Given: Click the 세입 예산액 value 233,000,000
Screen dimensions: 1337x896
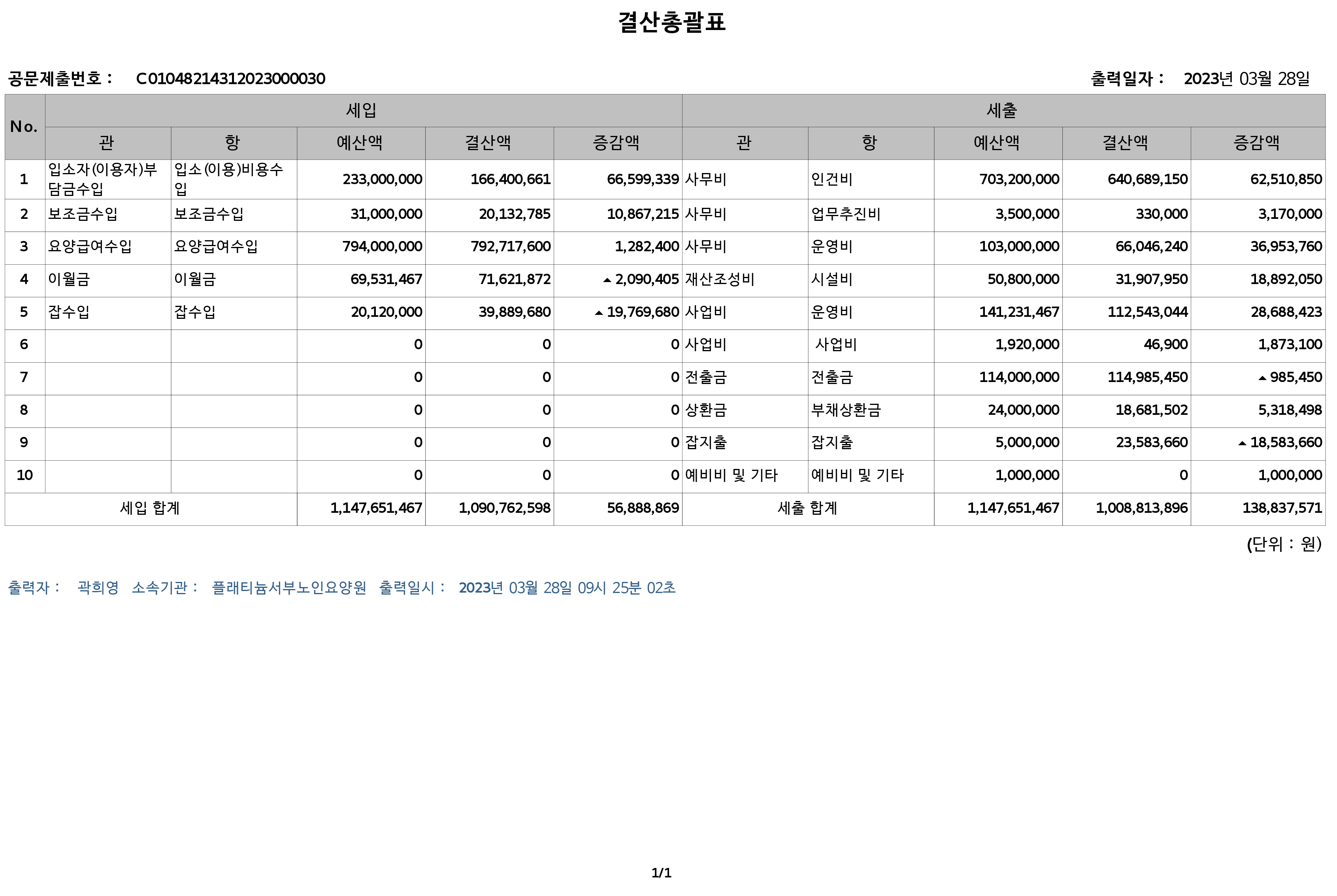Looking at the screenshot, I should 382,179.
